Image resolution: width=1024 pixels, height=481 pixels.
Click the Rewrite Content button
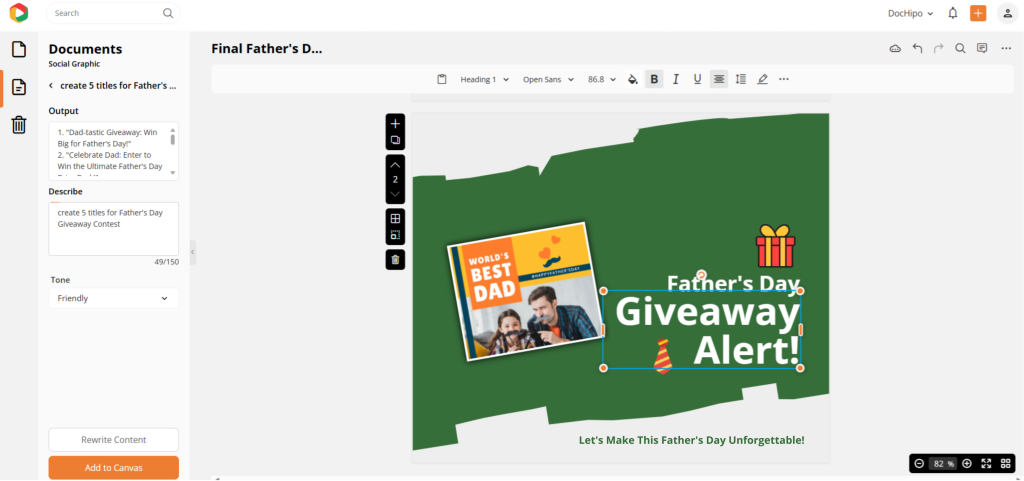[x=114, y=440]
